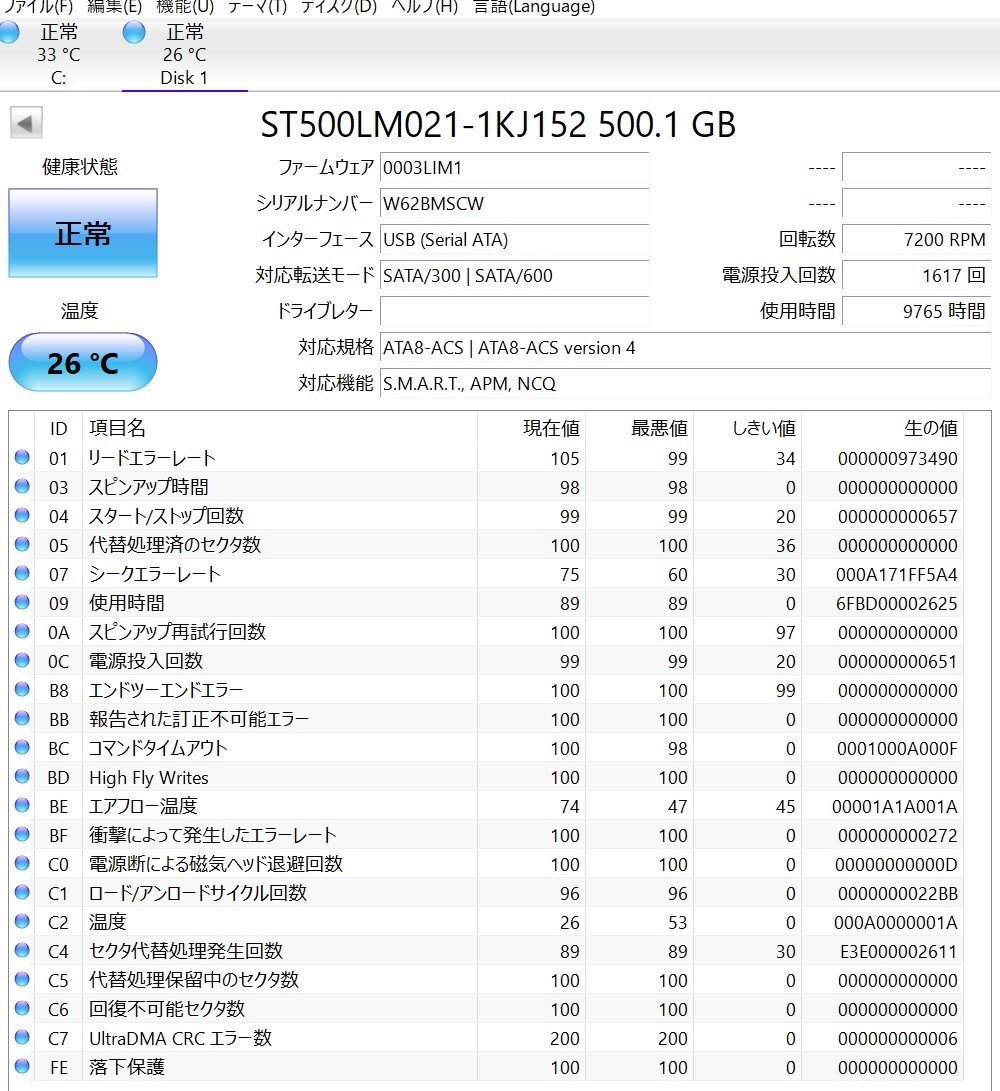The image size is (1000, 1091).
Task: Click the indicator beside シークエラーレート attribute
Action: click(x=22, y=574)
